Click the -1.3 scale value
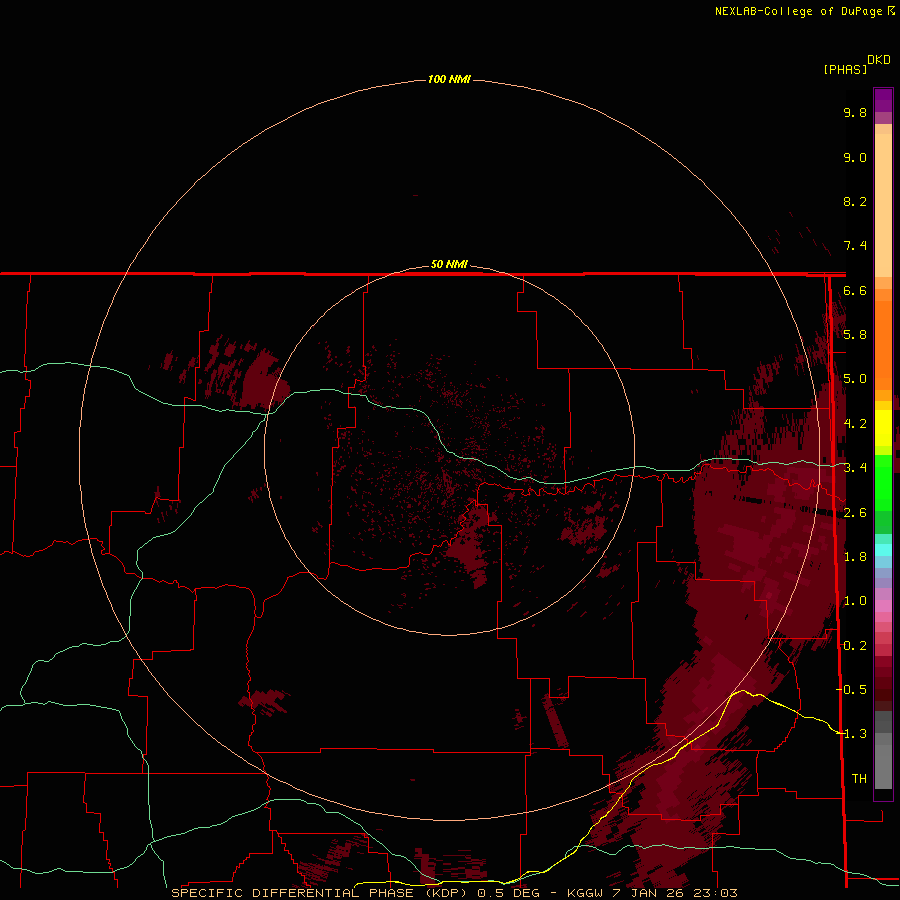 point(852,734)
